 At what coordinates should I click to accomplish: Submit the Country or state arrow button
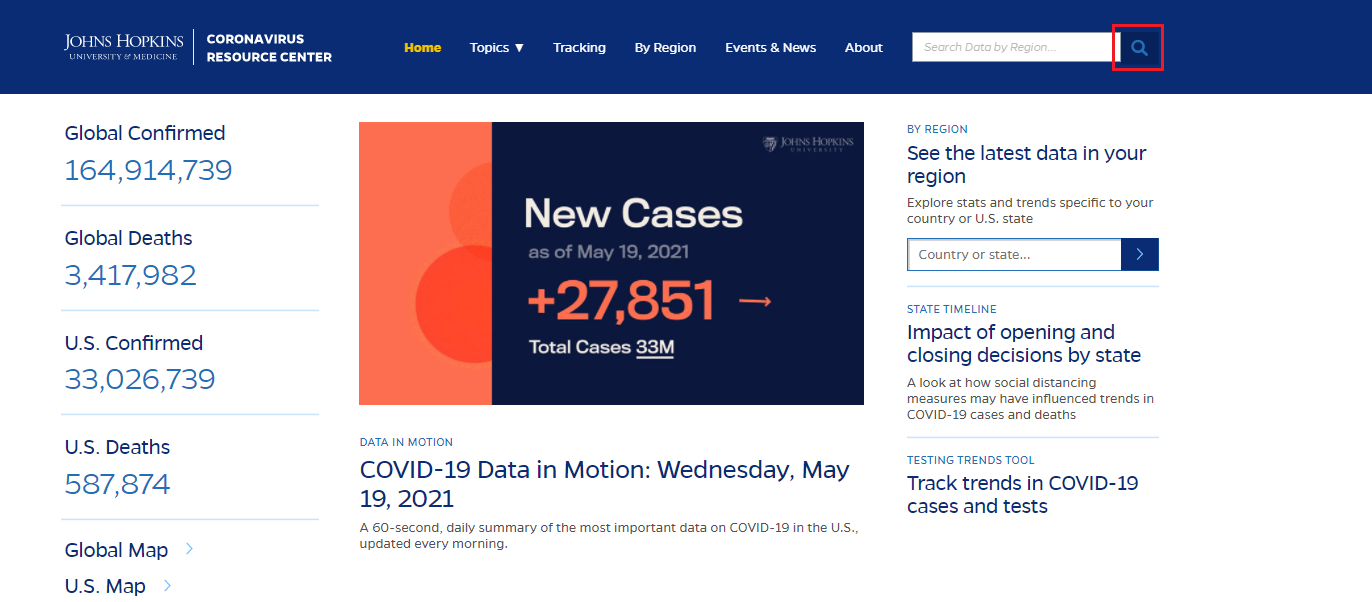point(1140,254)
